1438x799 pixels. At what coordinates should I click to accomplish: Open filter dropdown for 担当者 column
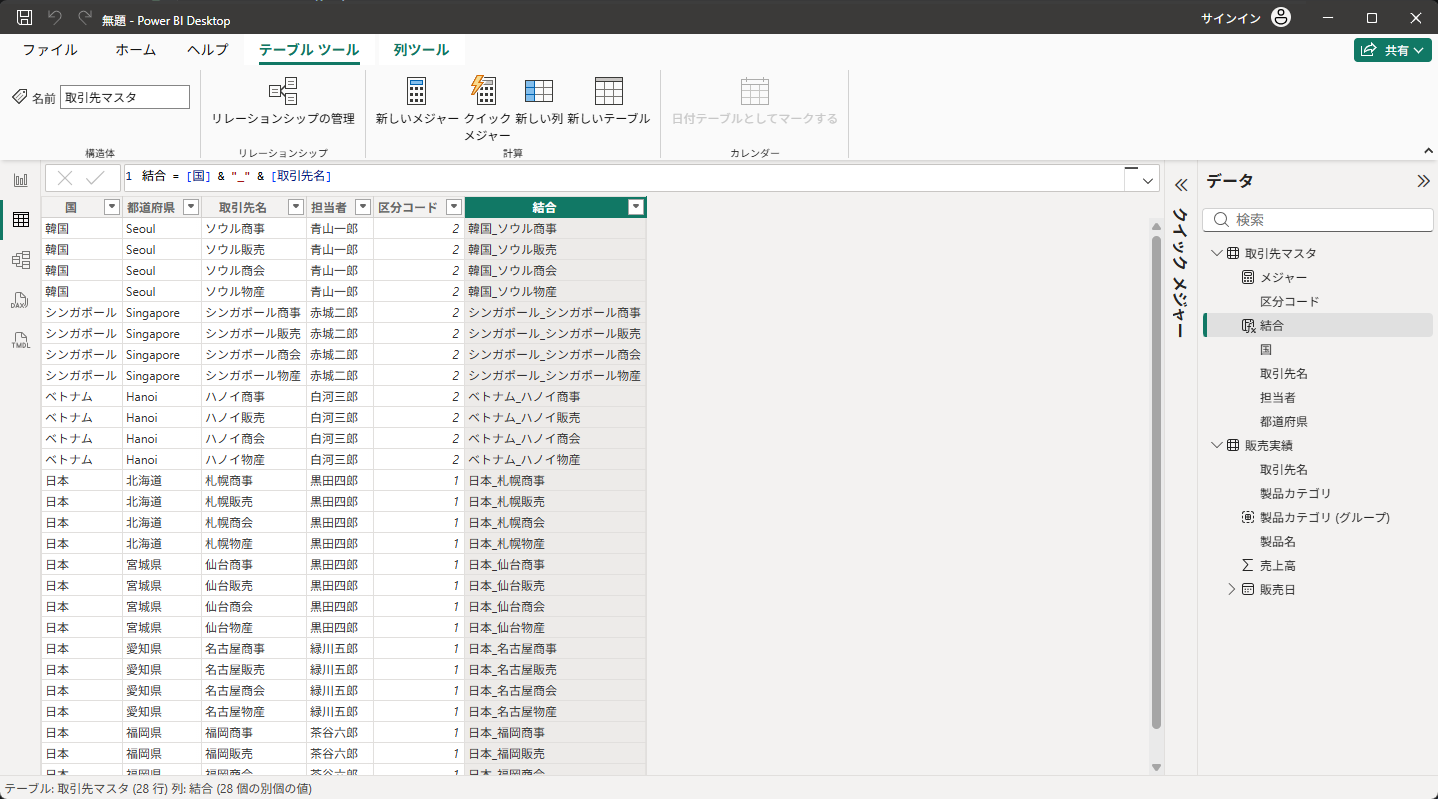[x=363, y=207]
